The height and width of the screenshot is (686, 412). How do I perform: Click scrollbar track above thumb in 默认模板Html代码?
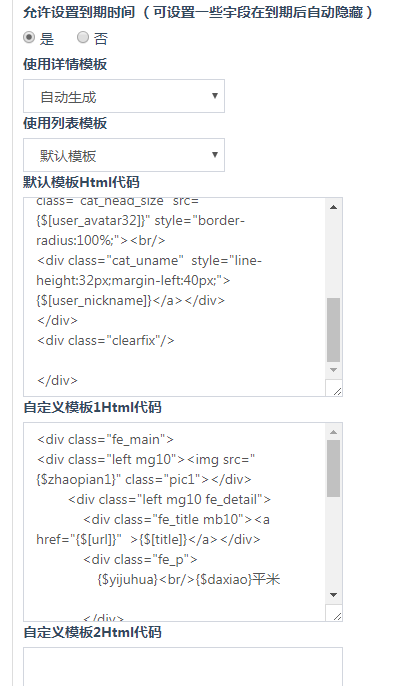coord(333,256)
